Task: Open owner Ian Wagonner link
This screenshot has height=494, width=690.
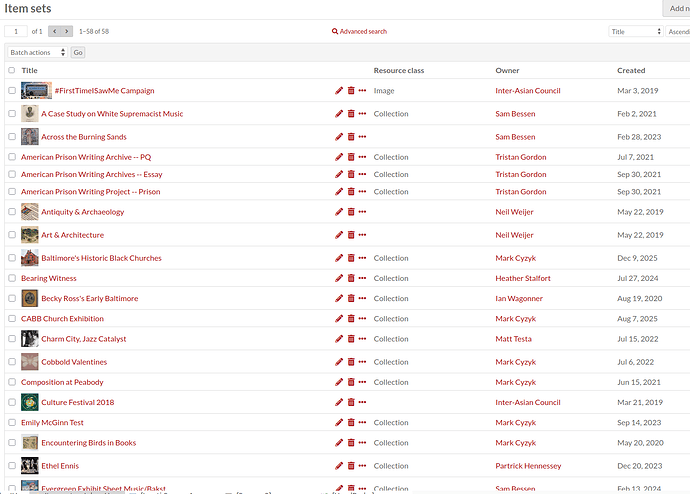Action: pyautogui.click(x=519, y=299)
